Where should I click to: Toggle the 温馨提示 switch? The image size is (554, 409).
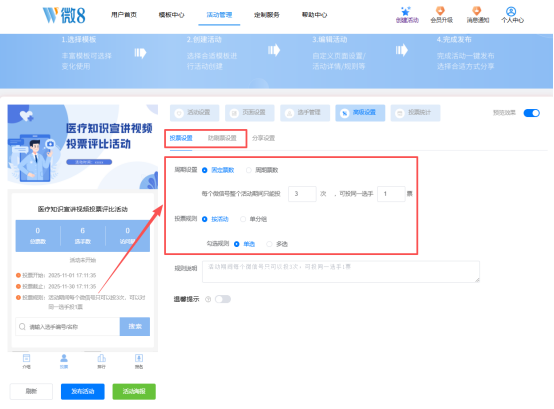click(x=223, y=300)
